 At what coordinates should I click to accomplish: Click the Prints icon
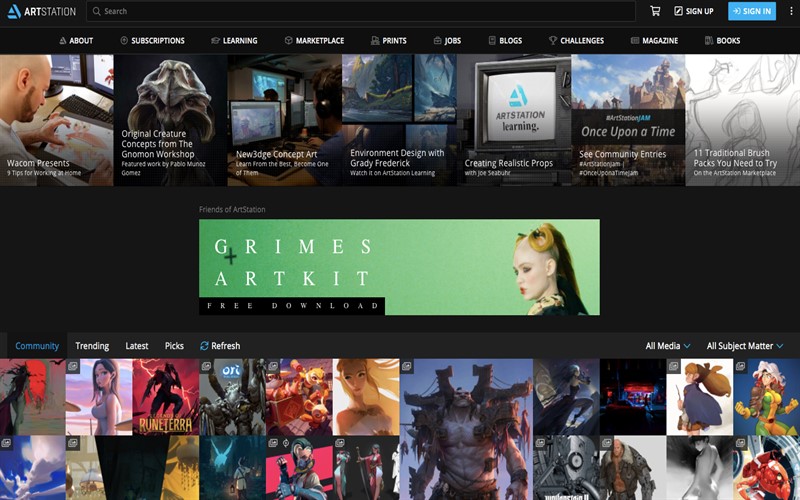point(375,40)
